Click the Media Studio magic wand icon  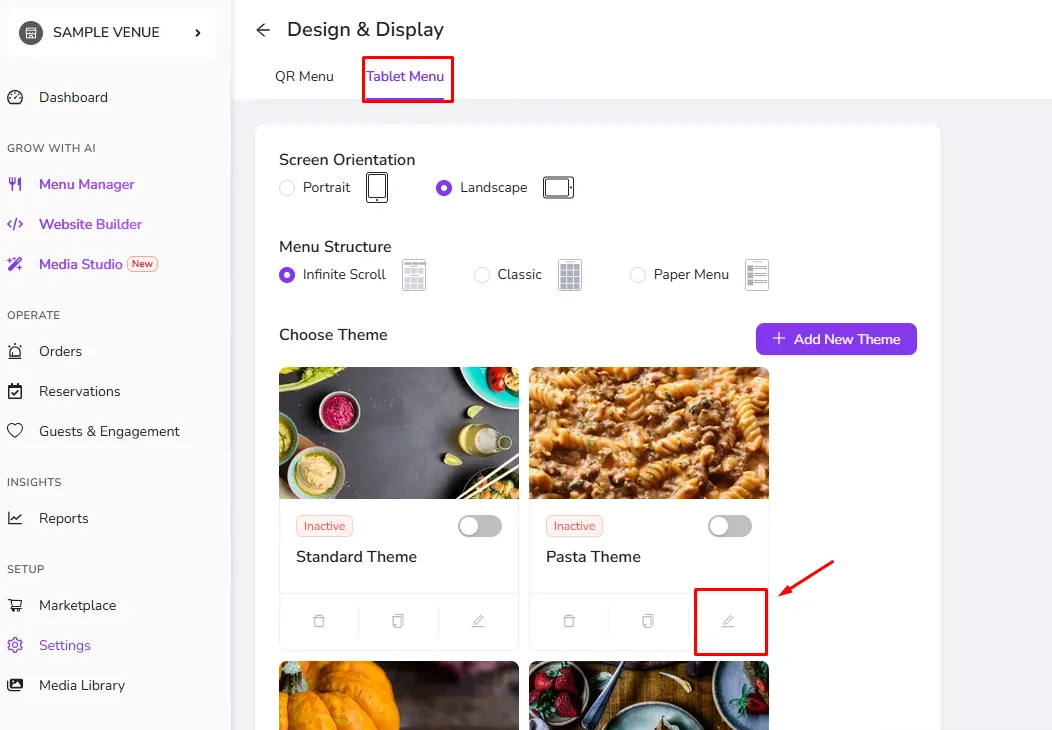click(x=15, y=264)
